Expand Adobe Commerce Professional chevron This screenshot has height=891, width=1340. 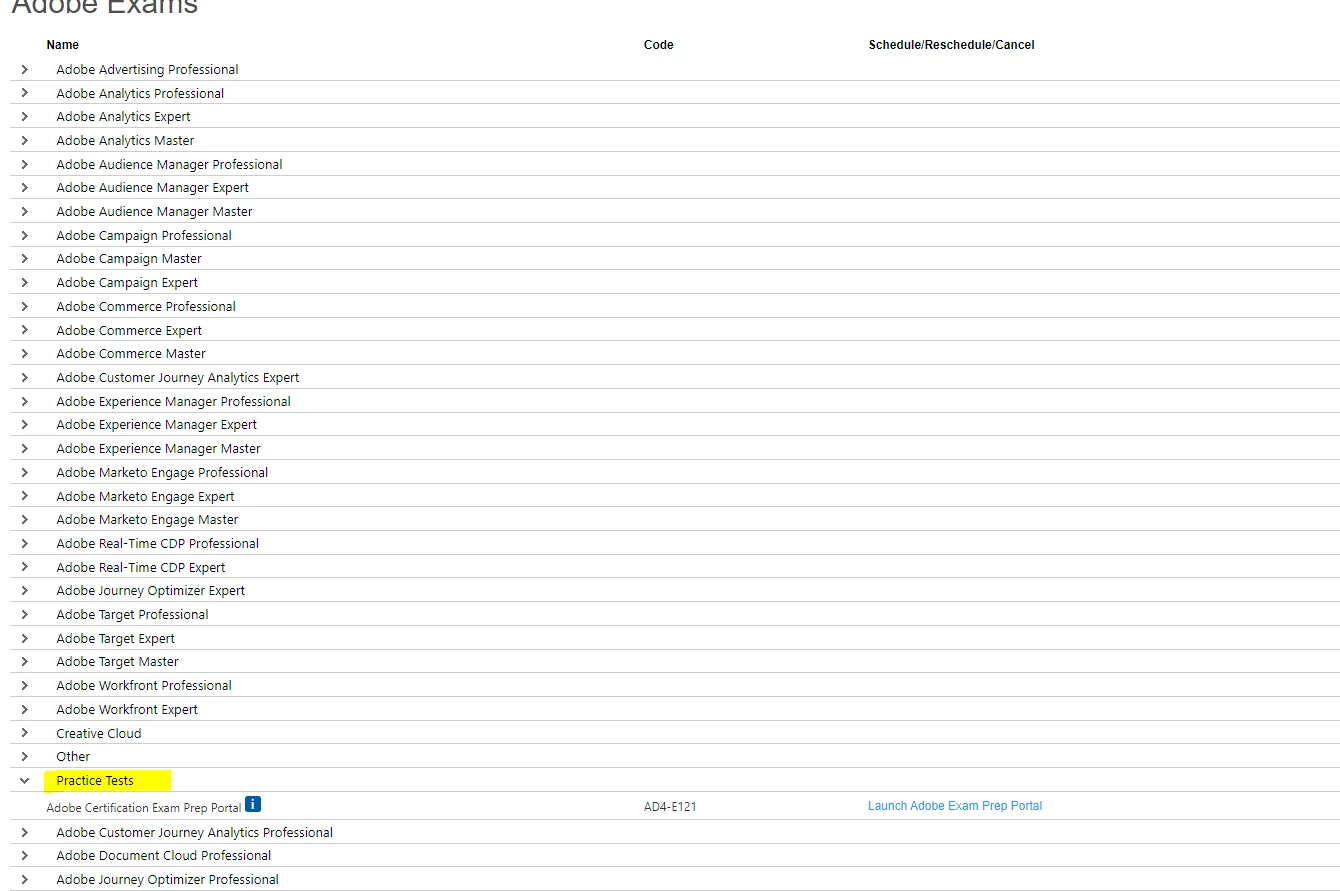pos(25,306)
